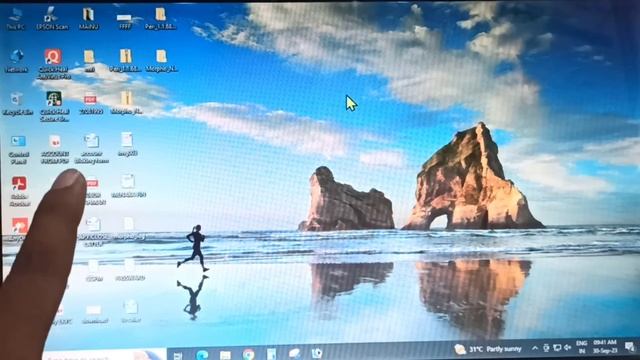Open the Control Panel desktop shortcut
The height and width of the screenshot is (360, 640).
[x=18, y=150]
